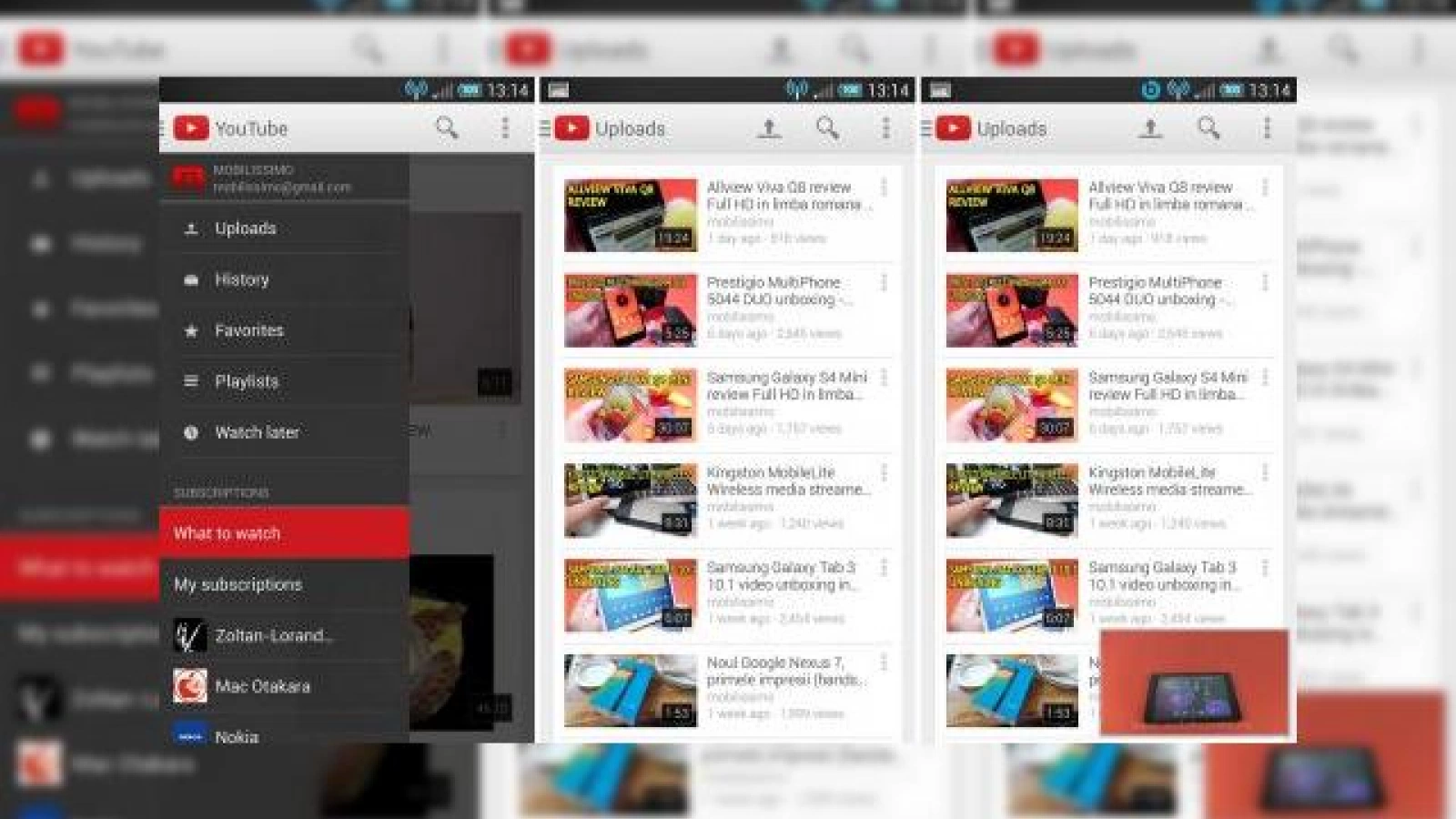
Task: Tap the YouTube logo in the middle Uploads header
Action: coord(571,128)
